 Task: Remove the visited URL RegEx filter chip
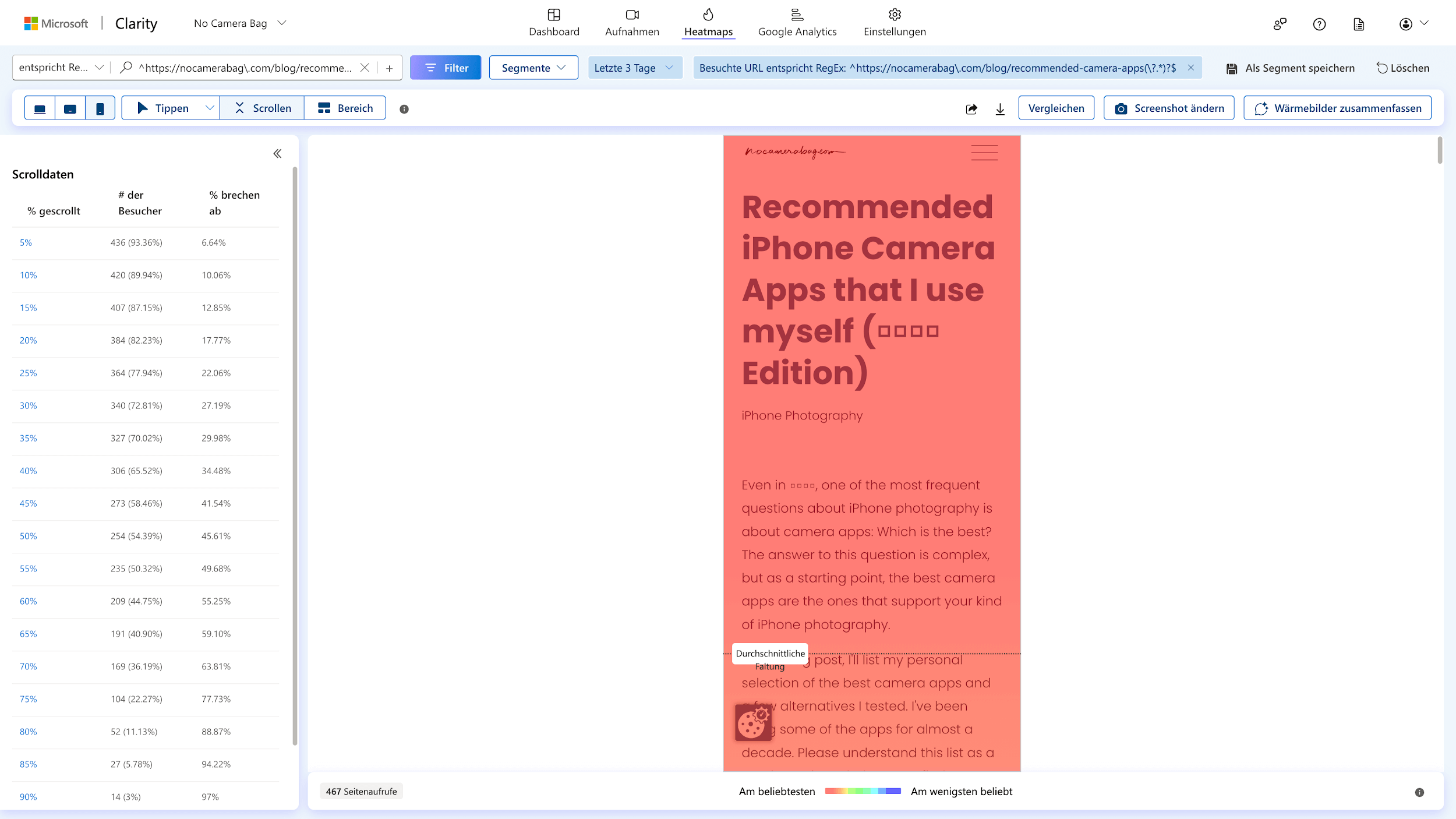click(x=1191, y=68)
